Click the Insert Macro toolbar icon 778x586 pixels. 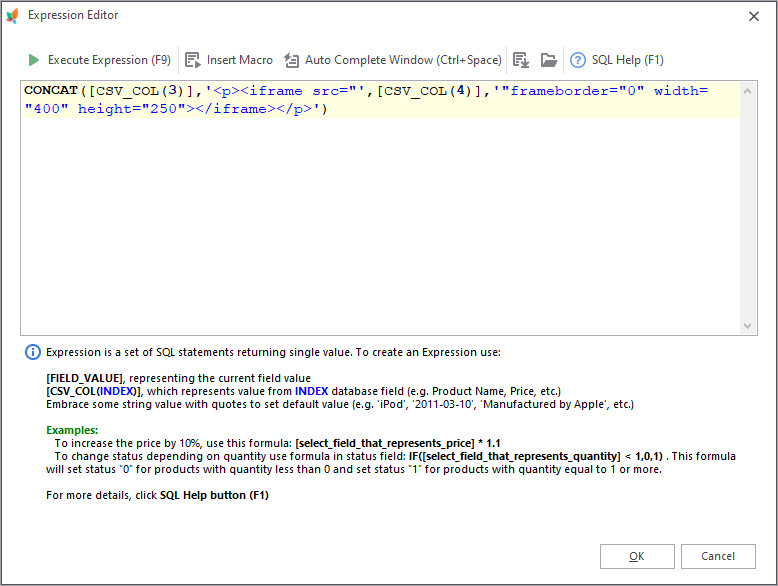tap(193, 60)
